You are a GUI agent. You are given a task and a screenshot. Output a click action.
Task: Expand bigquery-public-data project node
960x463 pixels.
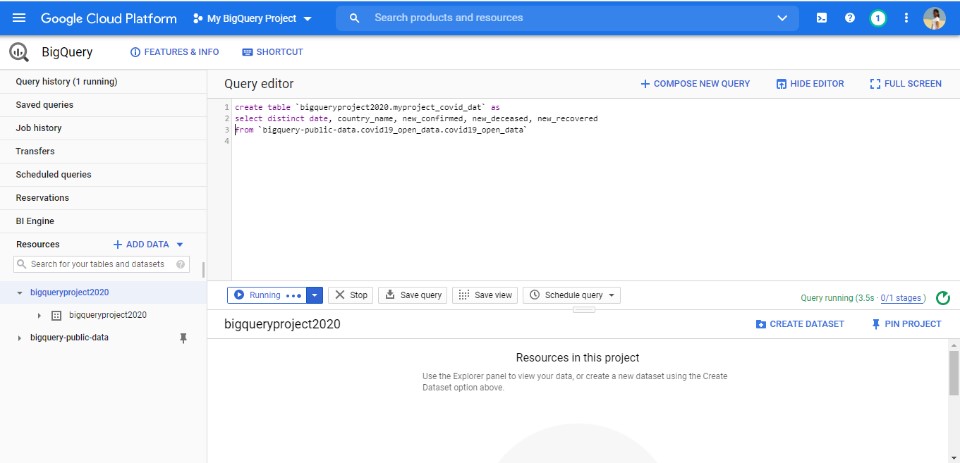(x=20, y=338)
